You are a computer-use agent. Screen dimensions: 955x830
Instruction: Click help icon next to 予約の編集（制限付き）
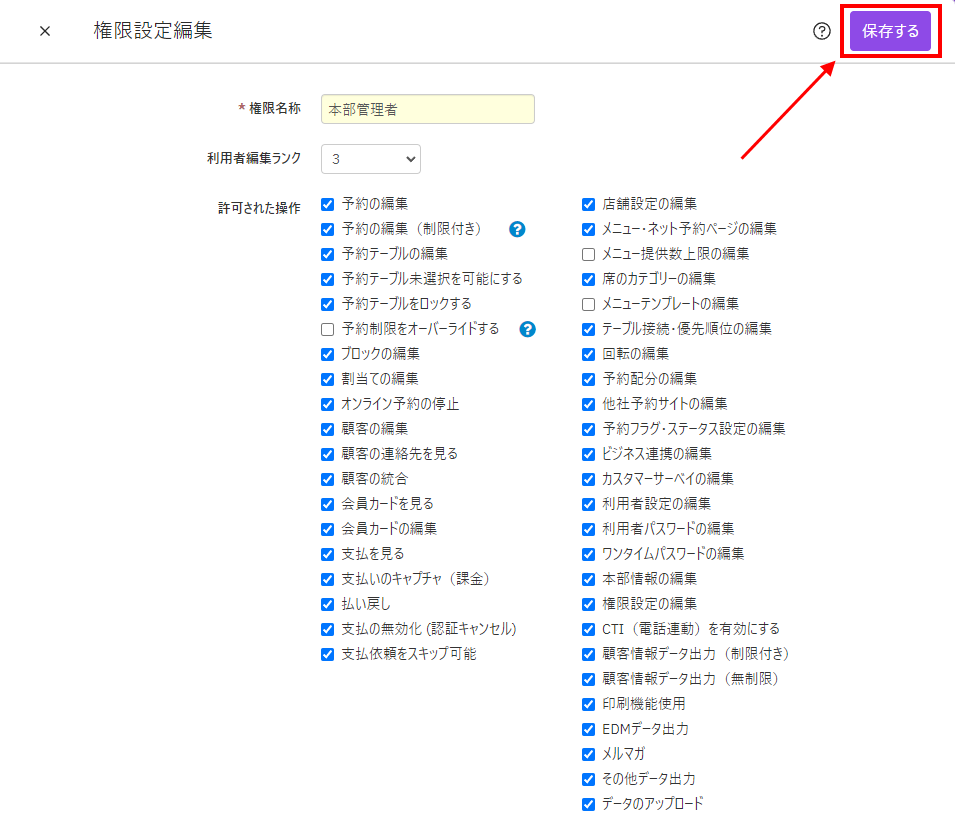tap(517, 229)
